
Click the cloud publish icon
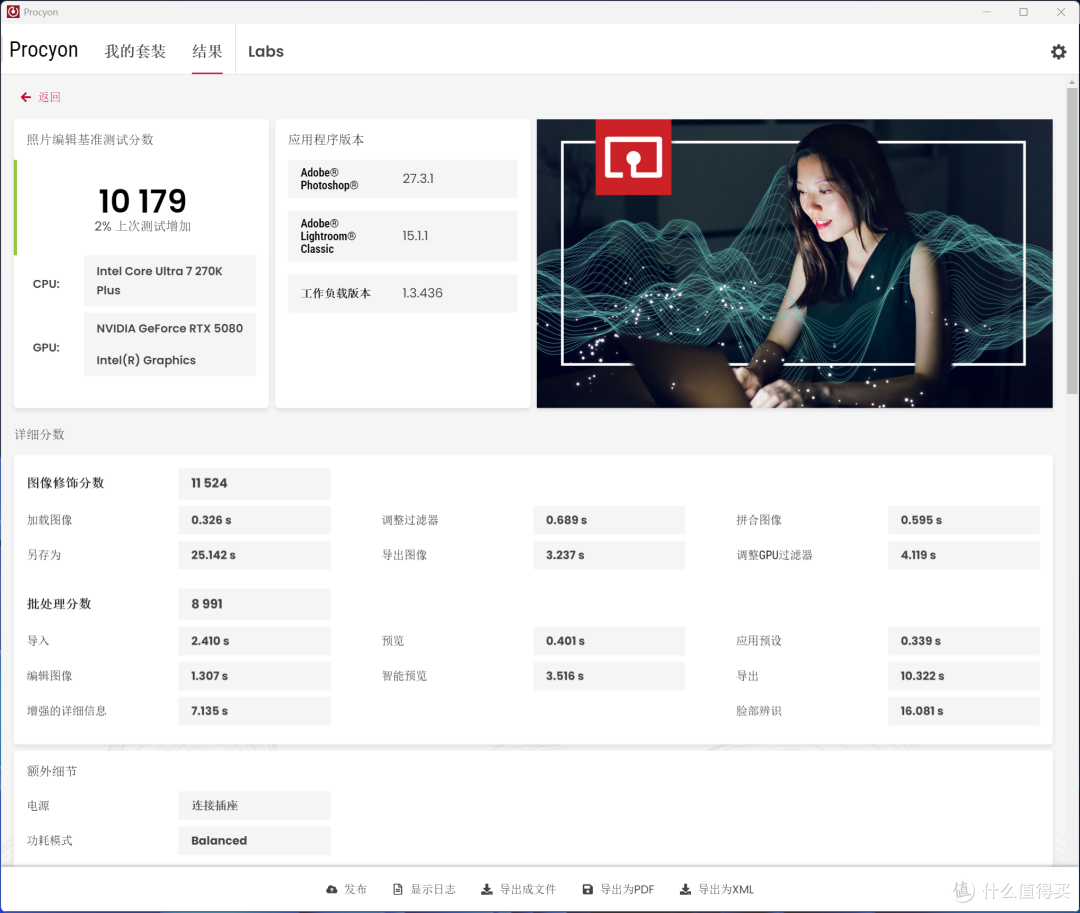click(x=332, y=890)
